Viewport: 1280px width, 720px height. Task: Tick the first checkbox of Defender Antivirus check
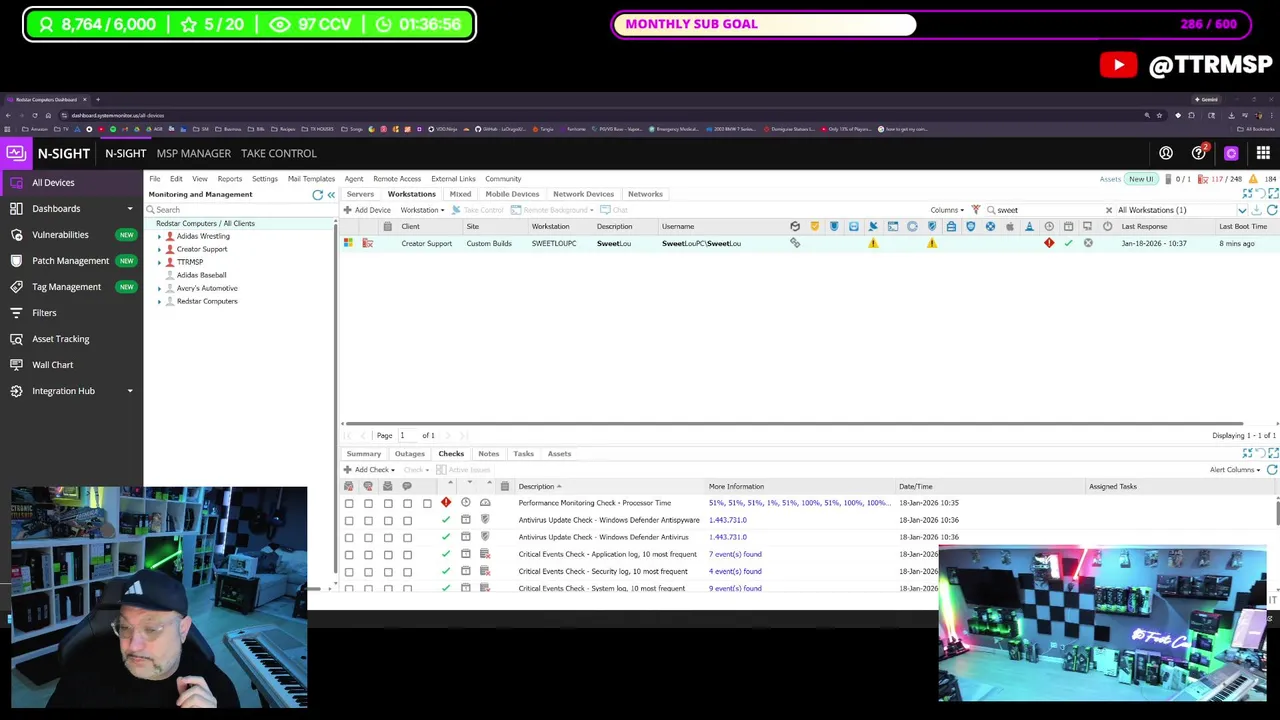(349, 537)
